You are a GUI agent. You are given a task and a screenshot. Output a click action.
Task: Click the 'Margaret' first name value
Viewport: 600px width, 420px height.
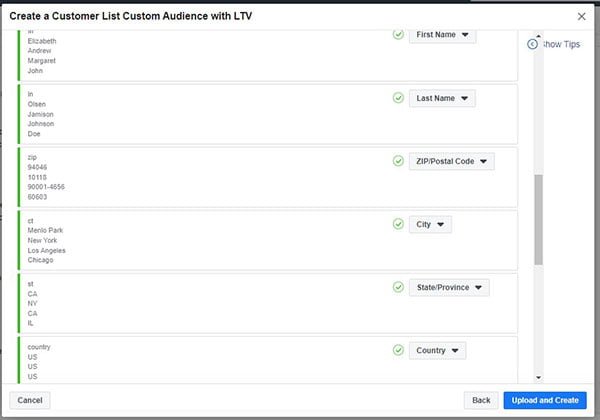(x=41, y=60)
